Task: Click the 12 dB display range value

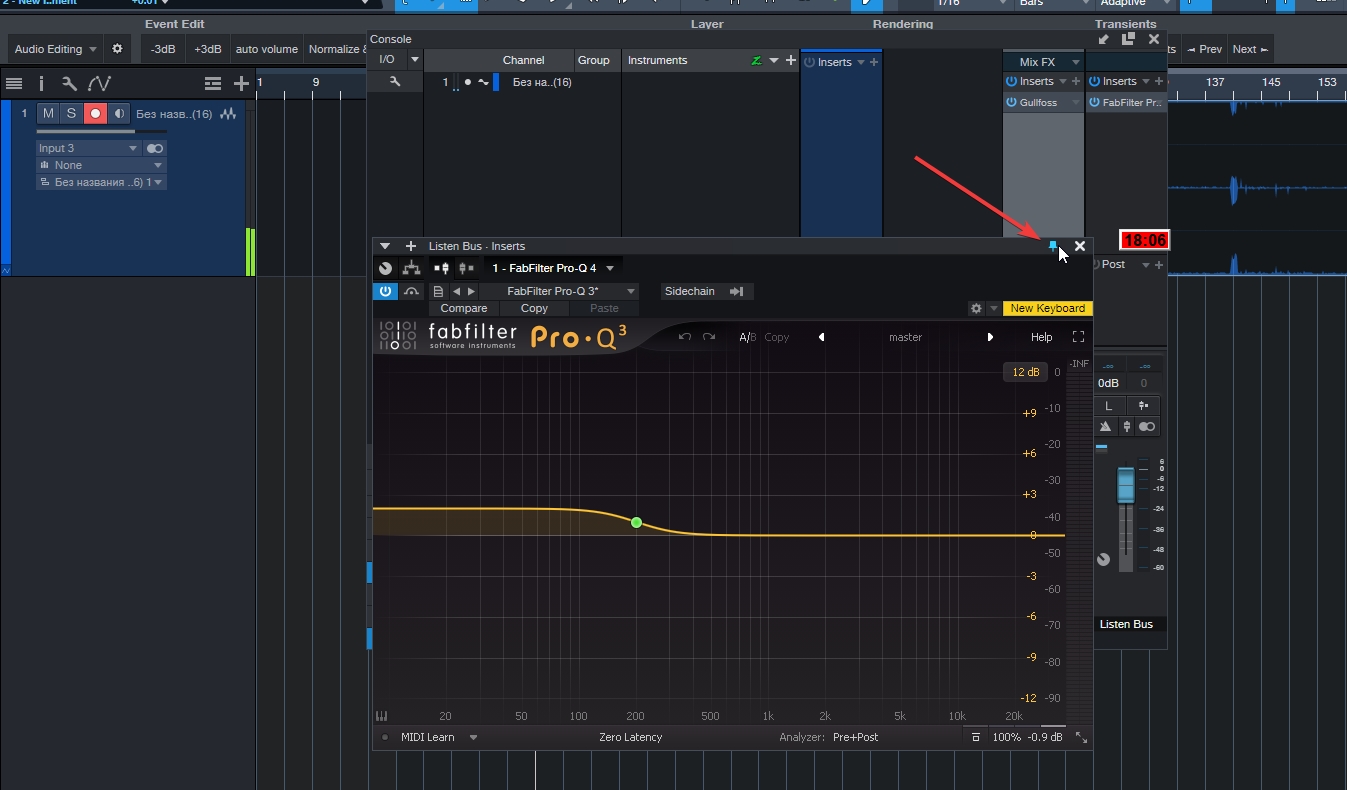Action: point(1026,372)
